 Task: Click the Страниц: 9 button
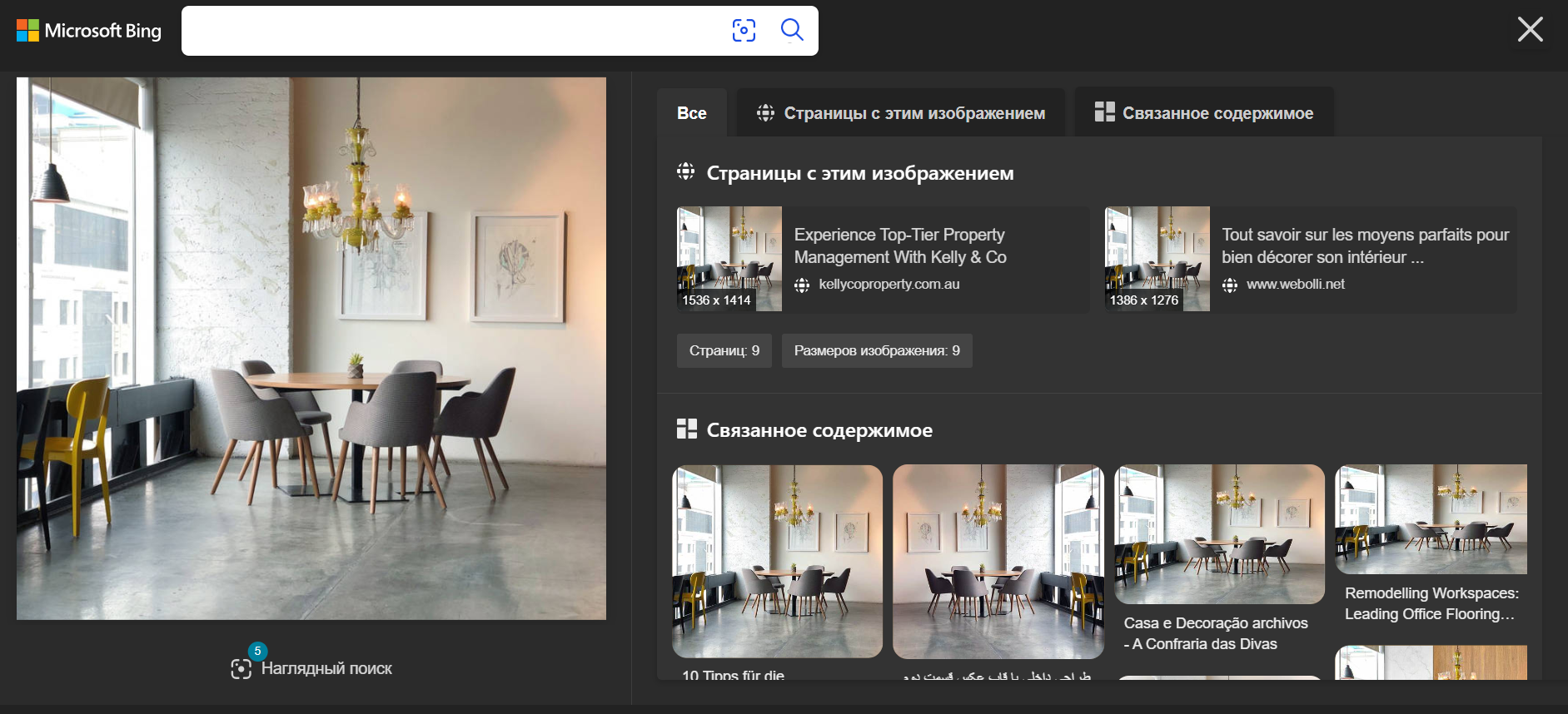pyautogui.click(x=724, y=350)
